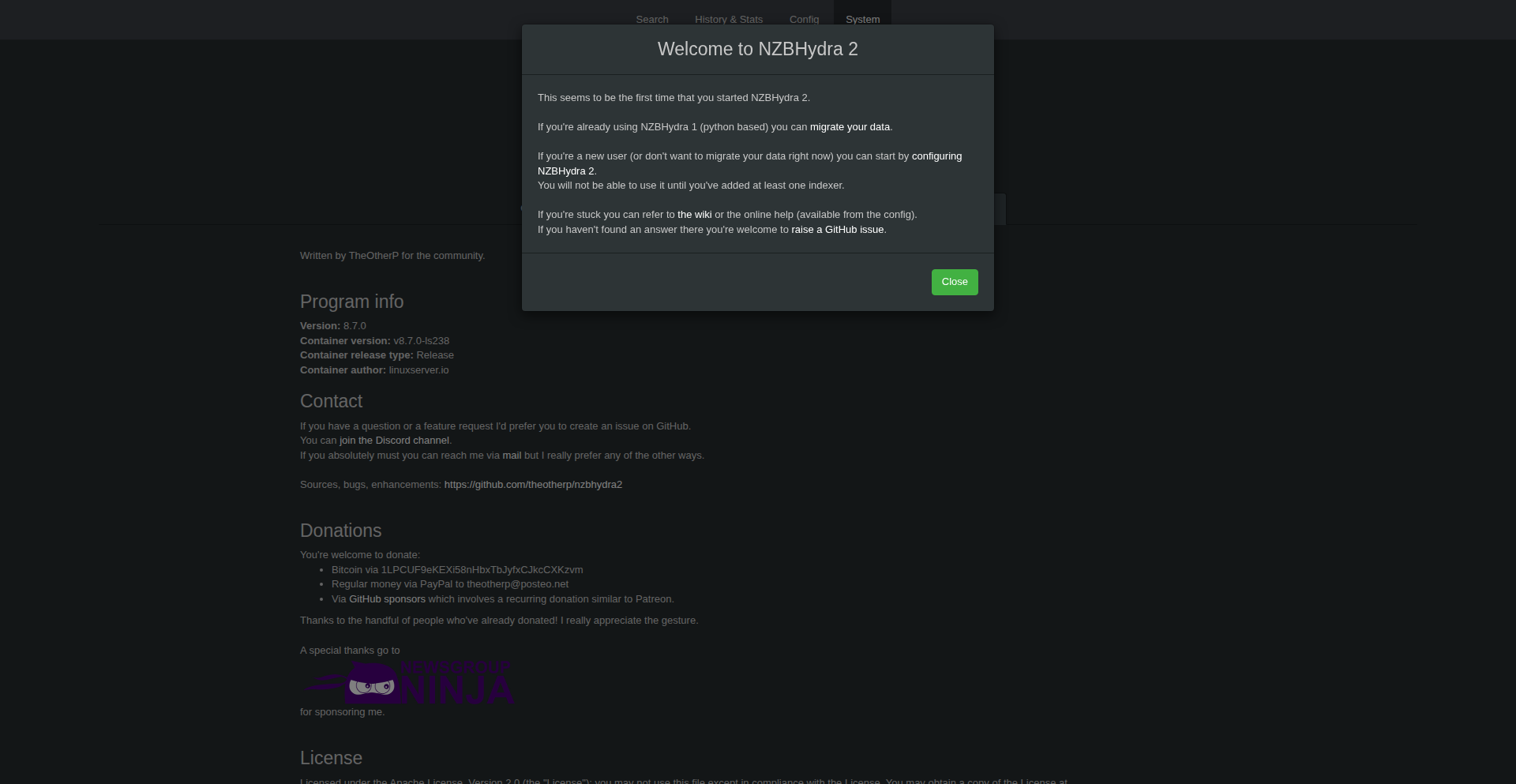The width and height of the screenshot is (1516, 784).
Task: Click the 'mail' contact link
Action: click(512, 456)
